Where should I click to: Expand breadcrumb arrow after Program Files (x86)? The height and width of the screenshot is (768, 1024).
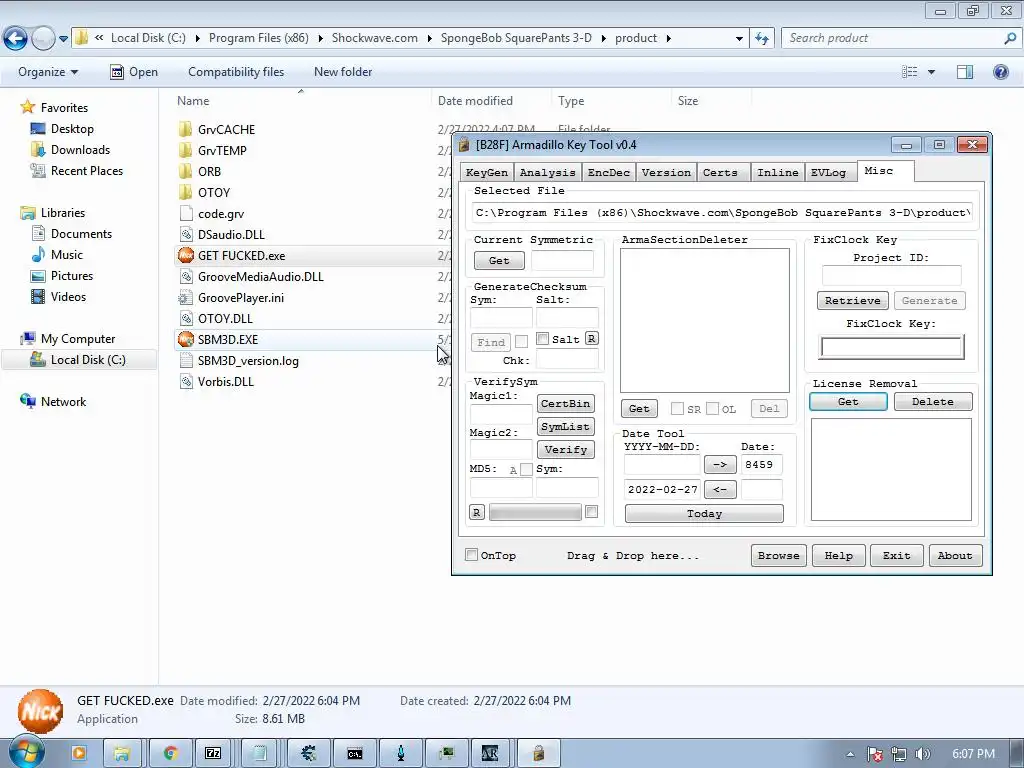coord(320,39)
